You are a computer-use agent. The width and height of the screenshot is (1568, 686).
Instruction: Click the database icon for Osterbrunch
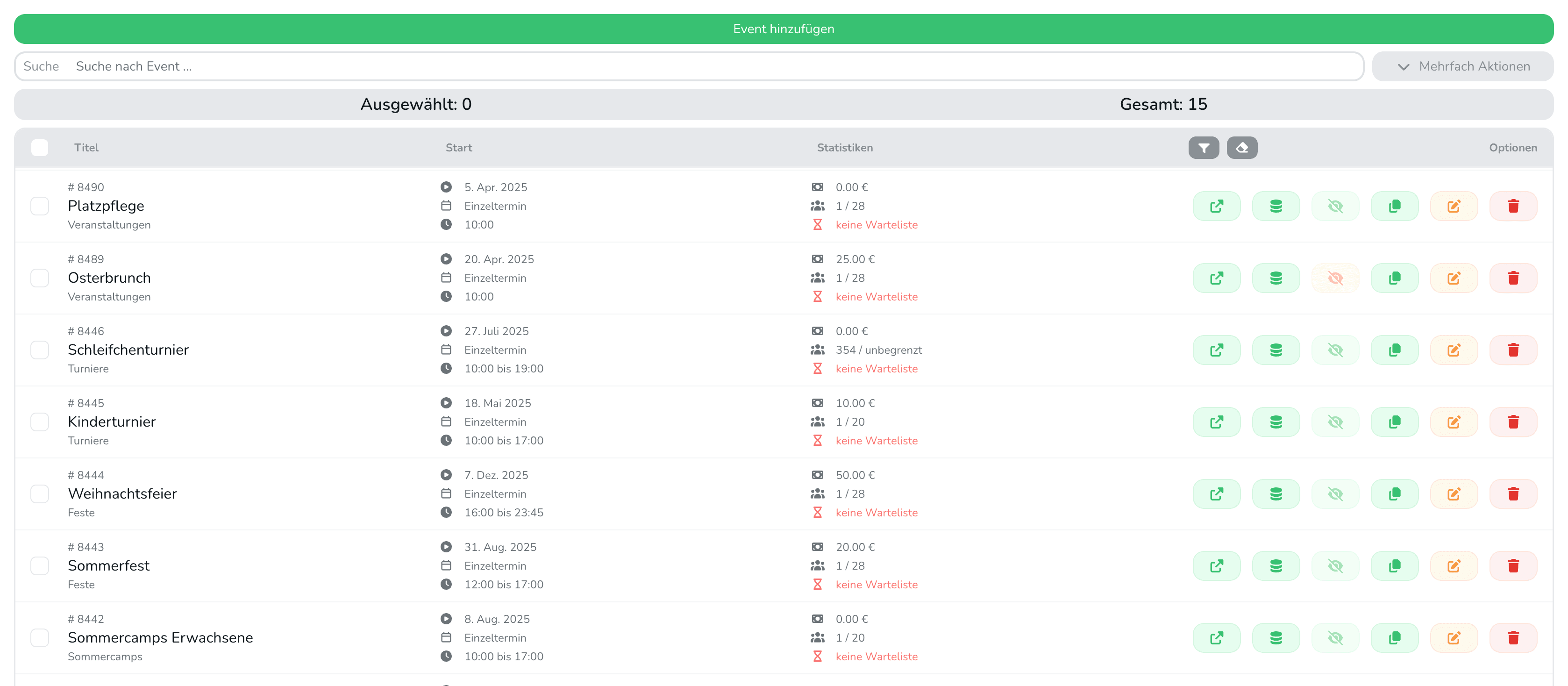pyautogui.click(x=1275, y=278)
